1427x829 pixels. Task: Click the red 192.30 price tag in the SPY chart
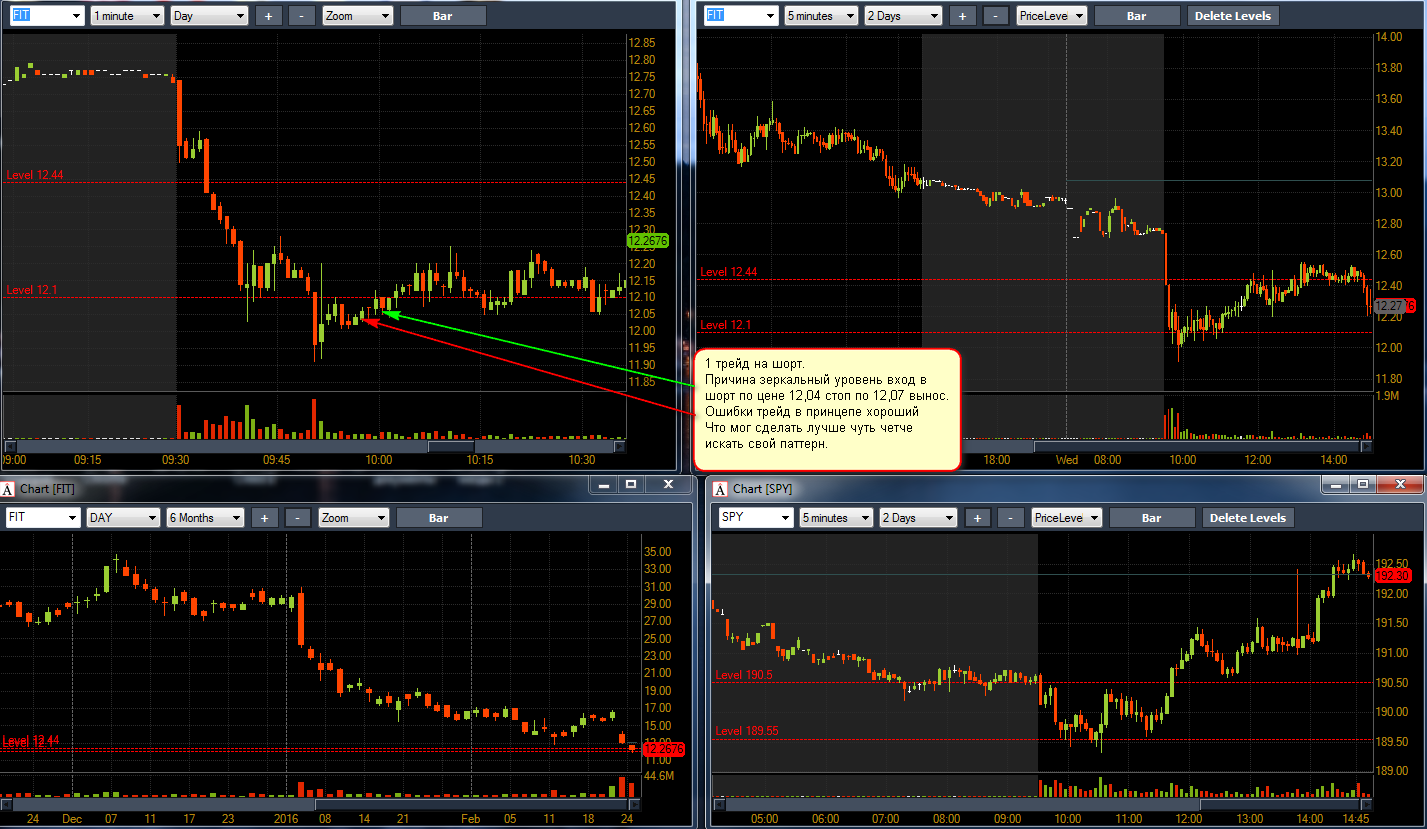coord(1392,576)
